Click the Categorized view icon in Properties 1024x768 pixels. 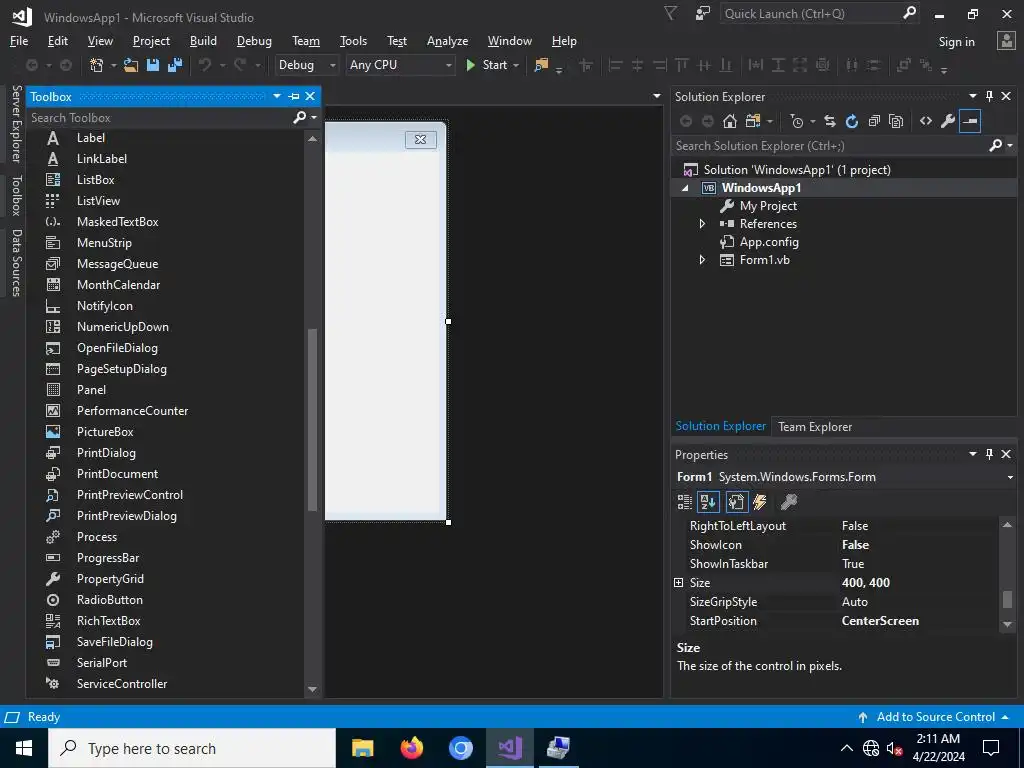coord(684,502)
